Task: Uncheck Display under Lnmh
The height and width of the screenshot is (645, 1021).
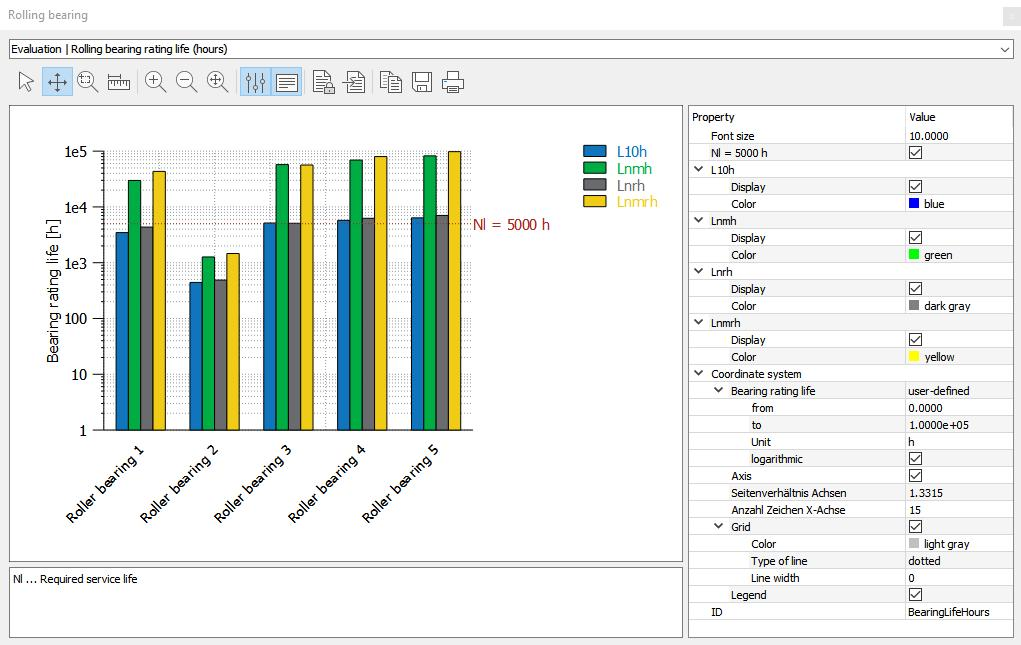Action: click(x=916, y=238)
